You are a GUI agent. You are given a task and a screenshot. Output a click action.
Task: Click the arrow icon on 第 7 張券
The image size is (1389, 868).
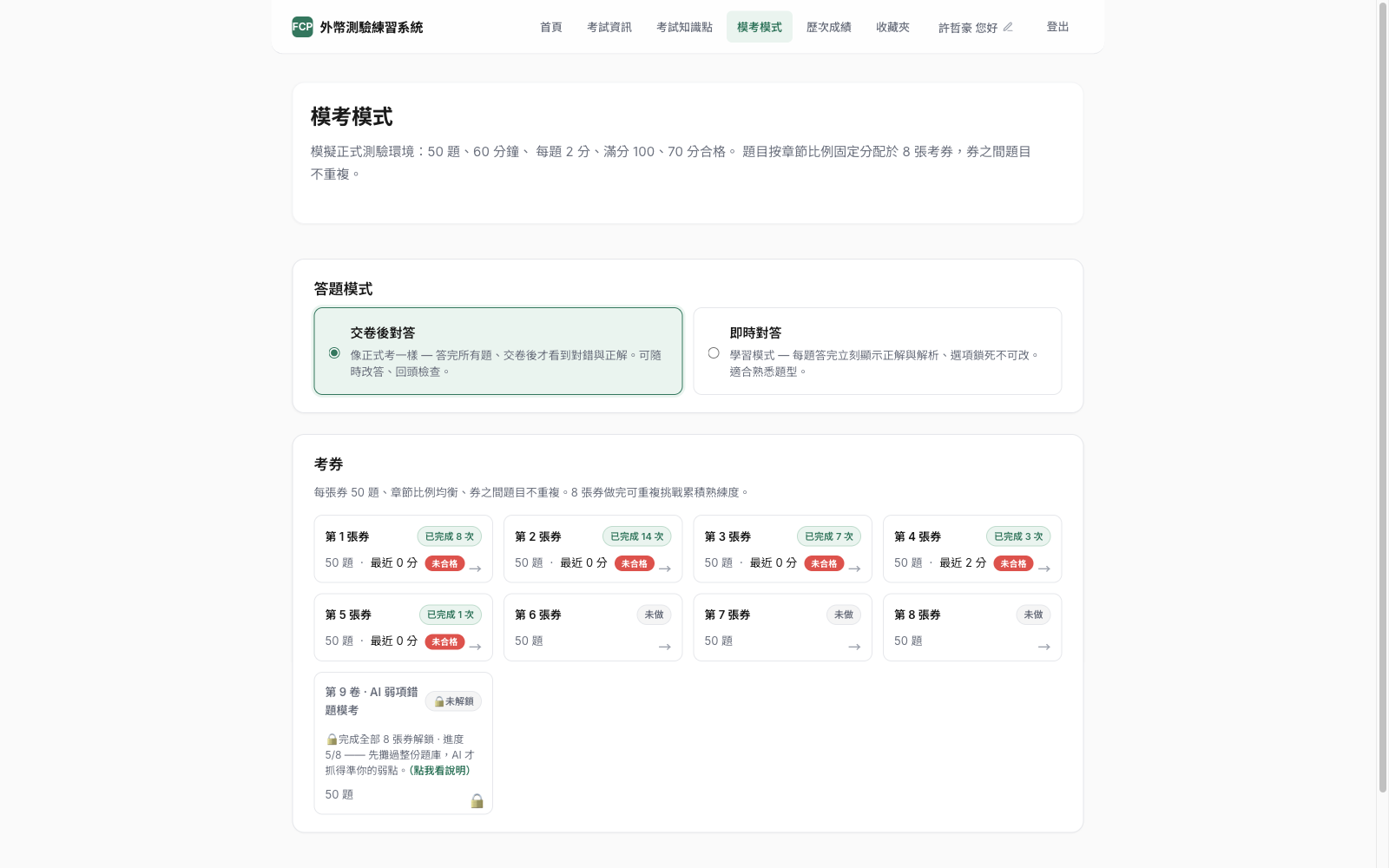(854, 647)
